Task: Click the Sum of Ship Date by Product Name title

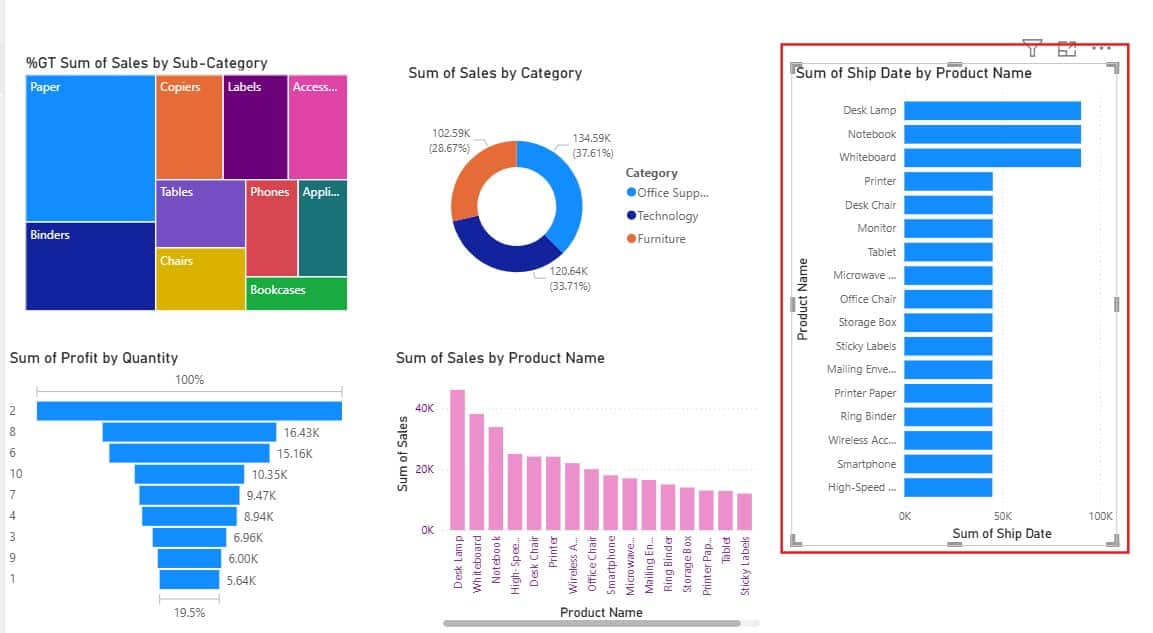Action: (913, 73)
